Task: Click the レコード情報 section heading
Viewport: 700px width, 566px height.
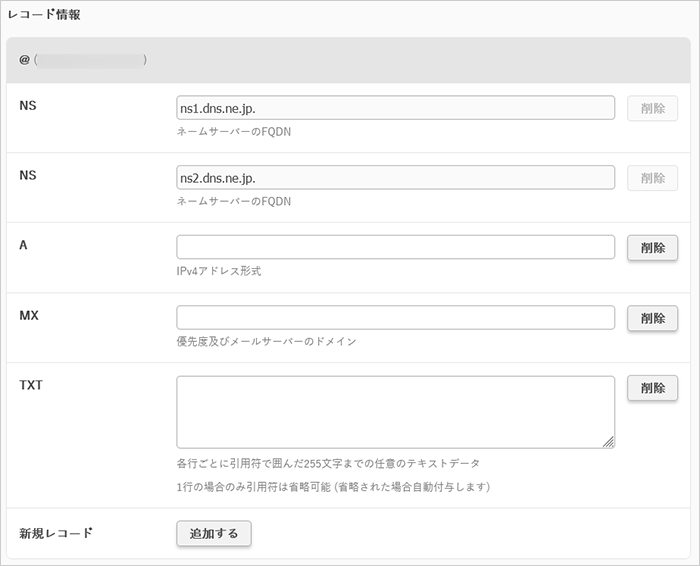Action: tap(45, 15)
